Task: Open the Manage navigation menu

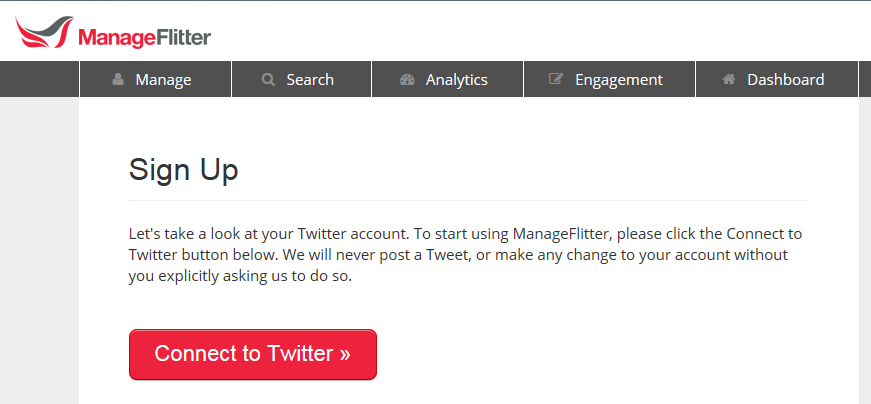Action: [x=156, y=79]
